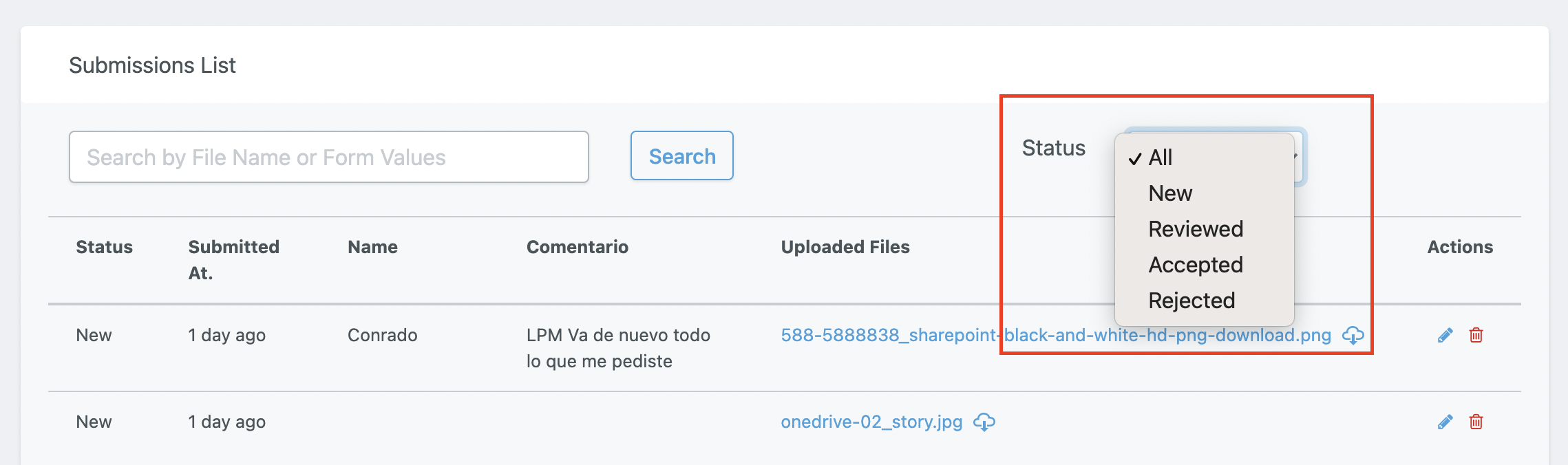Click the Status filter label
This screenshot has width=1568, height=465.
pos(1054,148)
